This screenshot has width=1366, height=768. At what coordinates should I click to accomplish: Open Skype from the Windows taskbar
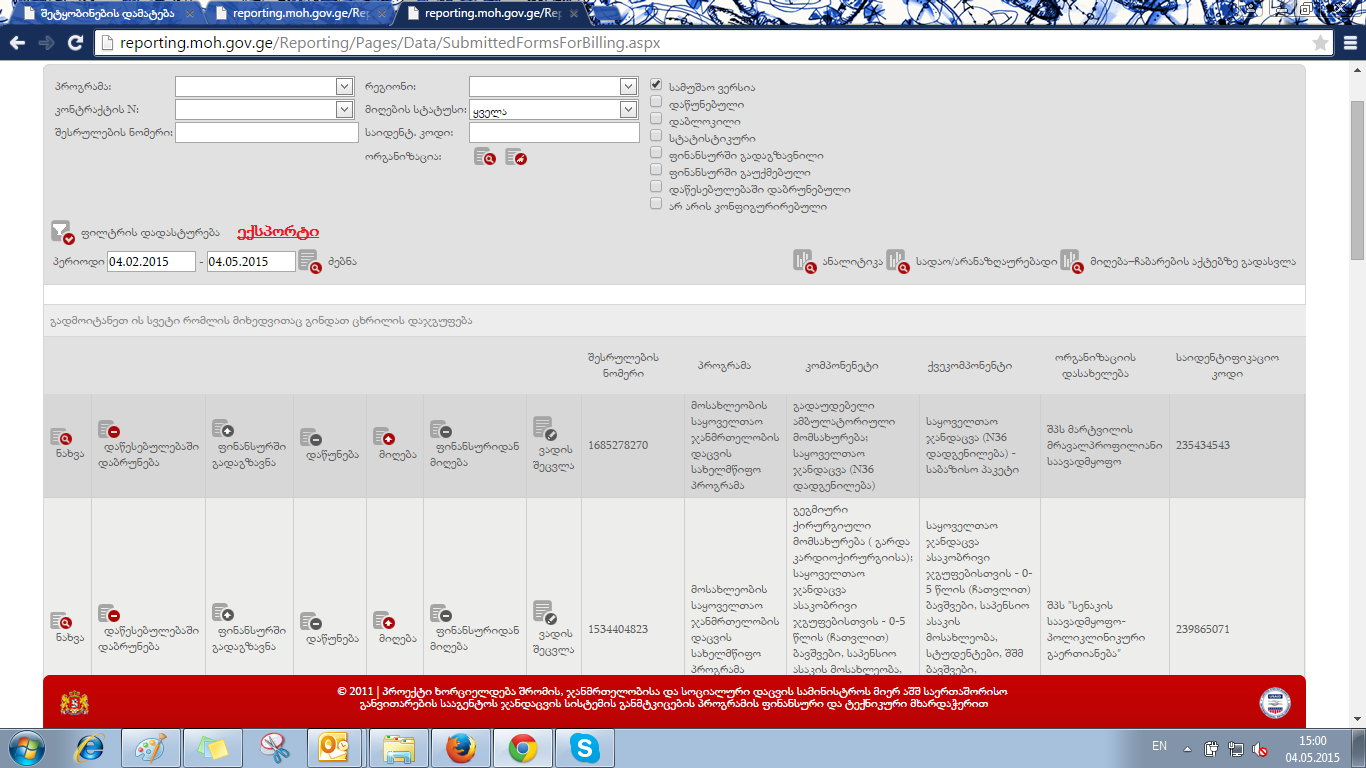tap(585, 747)
